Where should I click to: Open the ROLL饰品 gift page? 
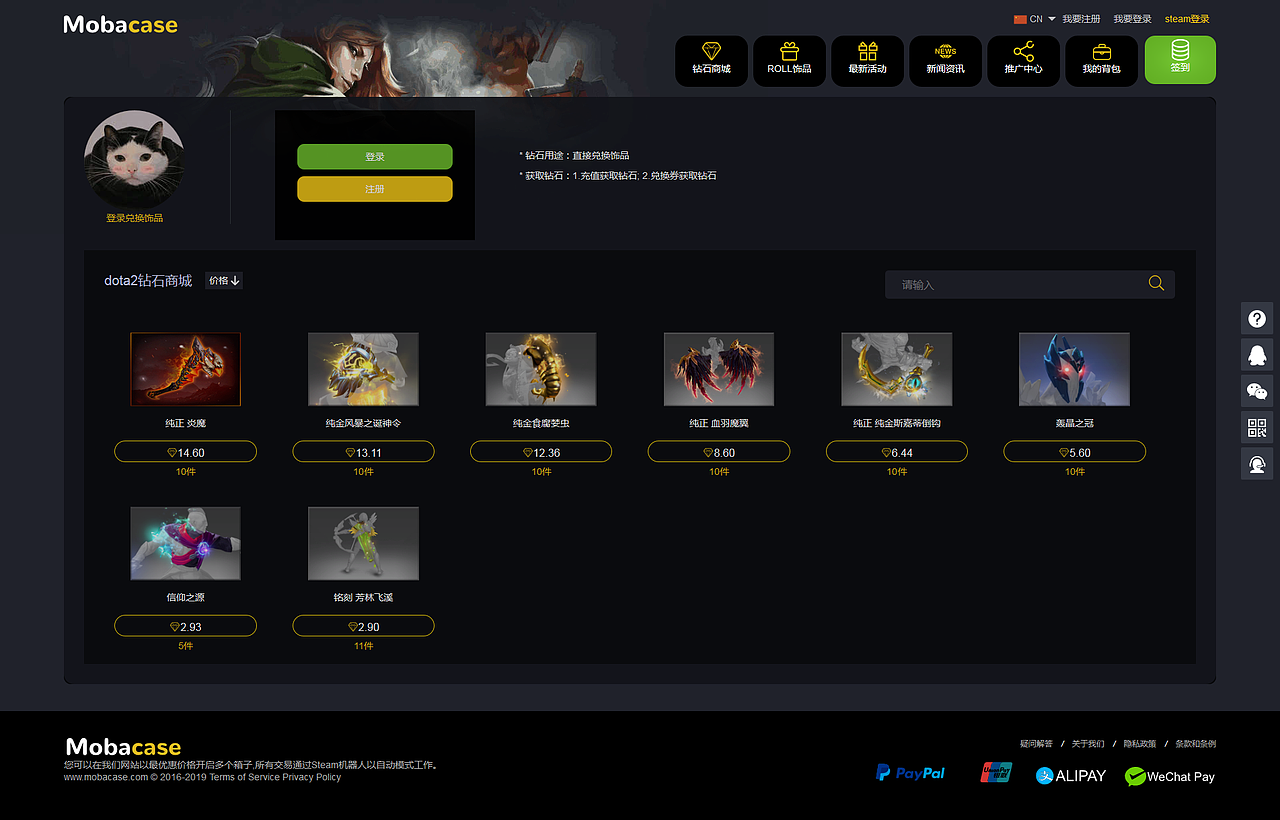coord(789,61)
